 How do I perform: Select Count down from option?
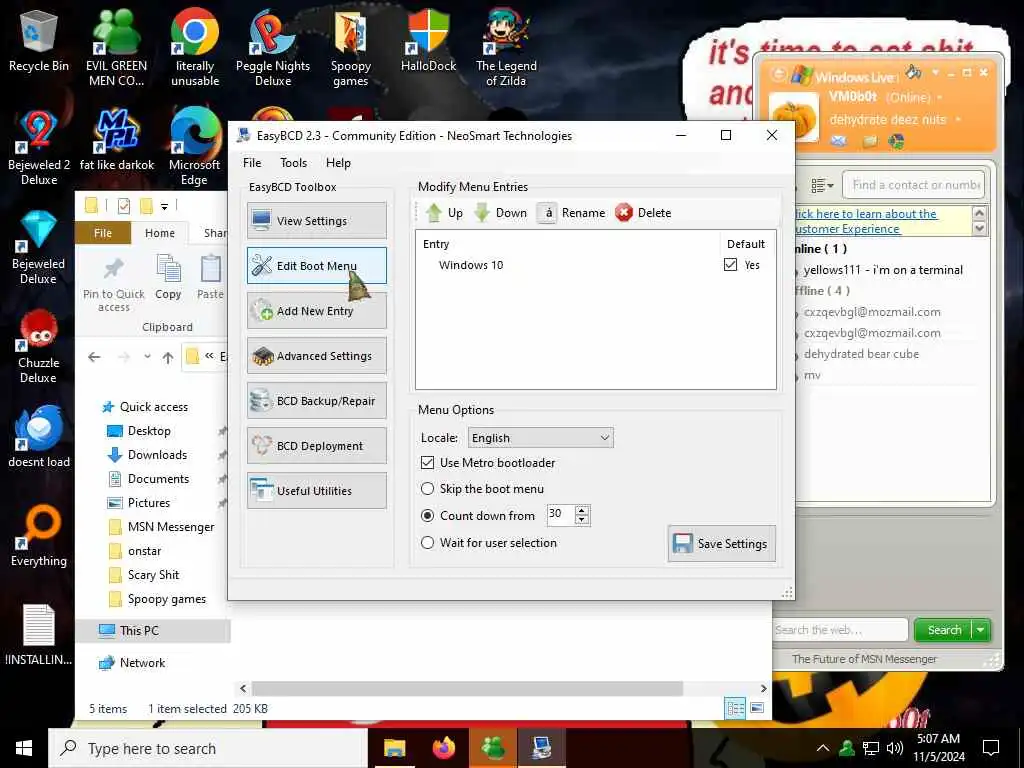(428, 515)
